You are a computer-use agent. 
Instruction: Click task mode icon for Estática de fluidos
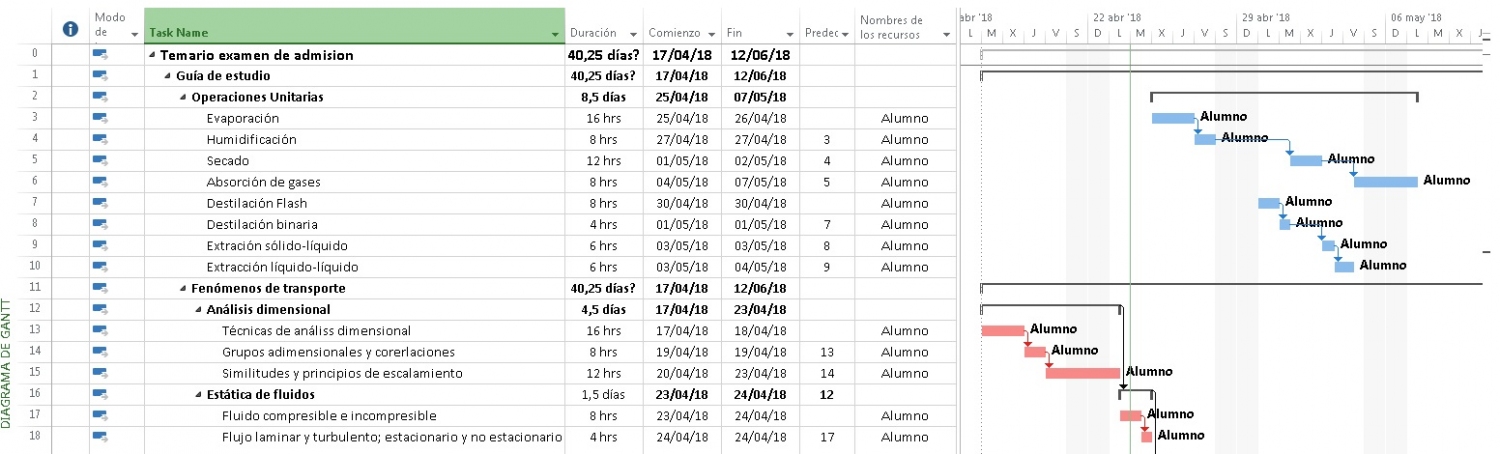[x=100, y=394]
